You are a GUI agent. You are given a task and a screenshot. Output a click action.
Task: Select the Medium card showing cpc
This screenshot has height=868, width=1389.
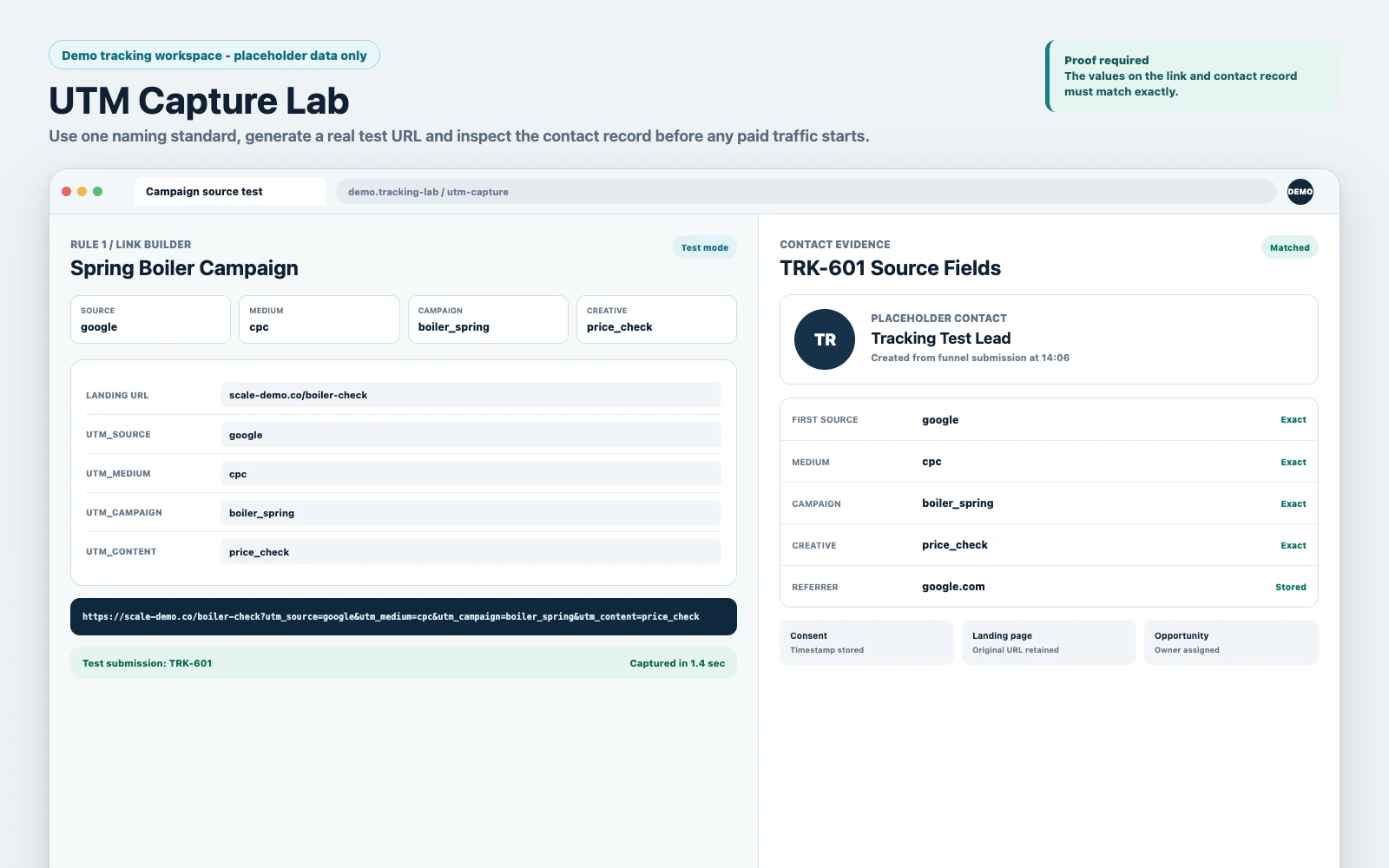(x=319, y=319)
